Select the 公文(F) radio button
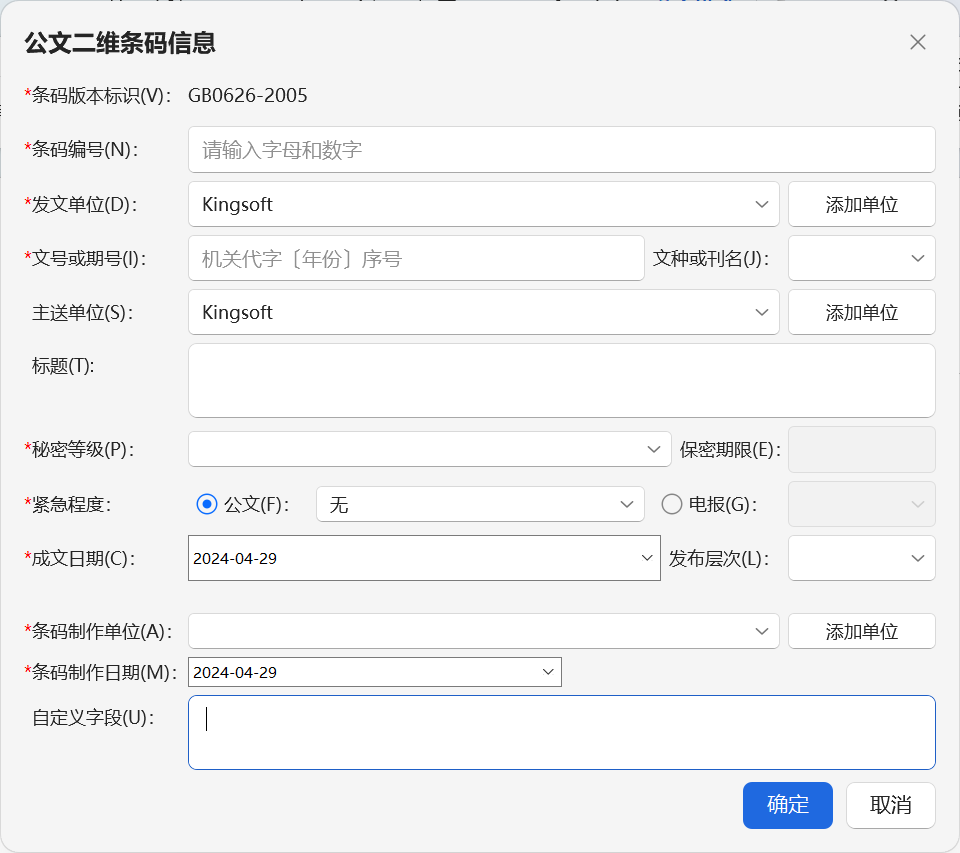The height and width of the screenshot is (853, 960). 207,505
